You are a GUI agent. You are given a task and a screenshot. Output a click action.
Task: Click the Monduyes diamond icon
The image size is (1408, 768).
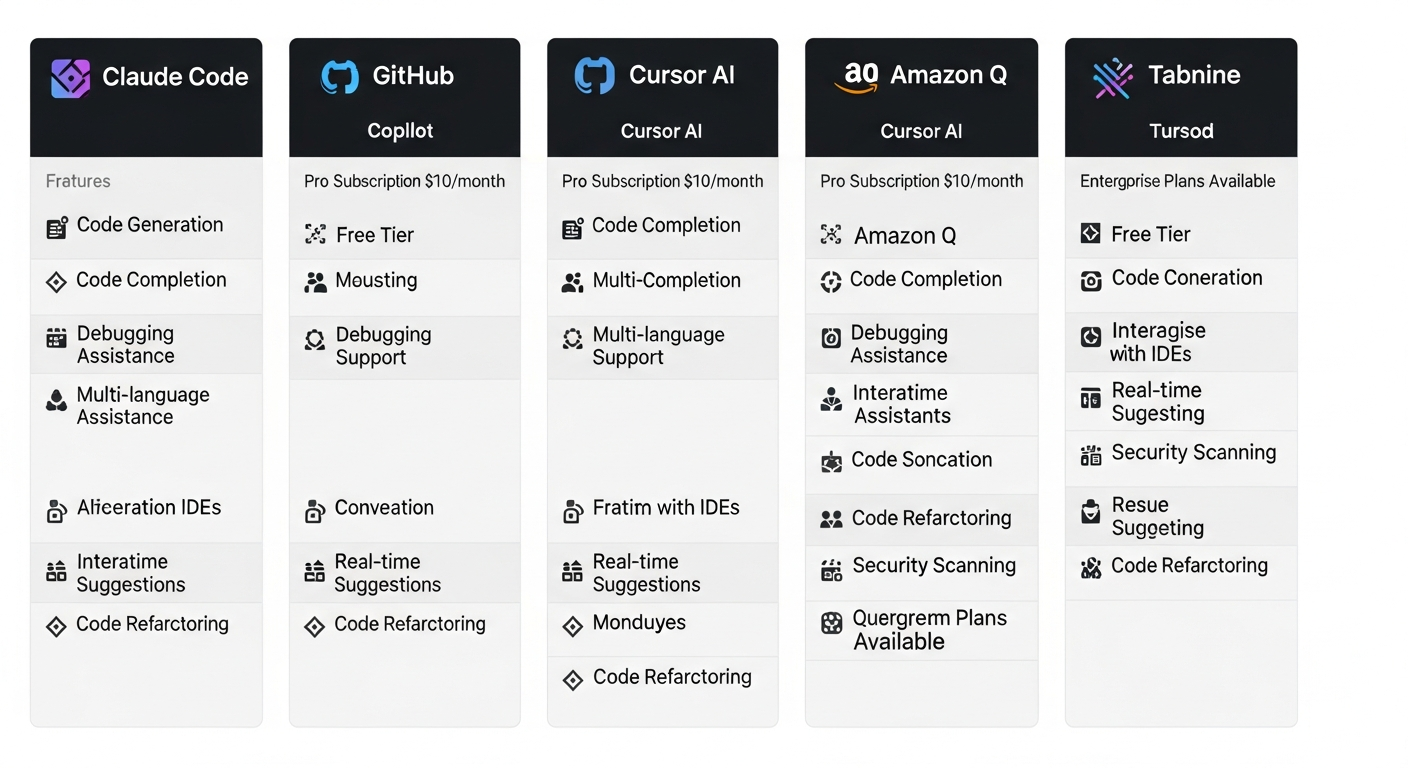pos(572,627)
